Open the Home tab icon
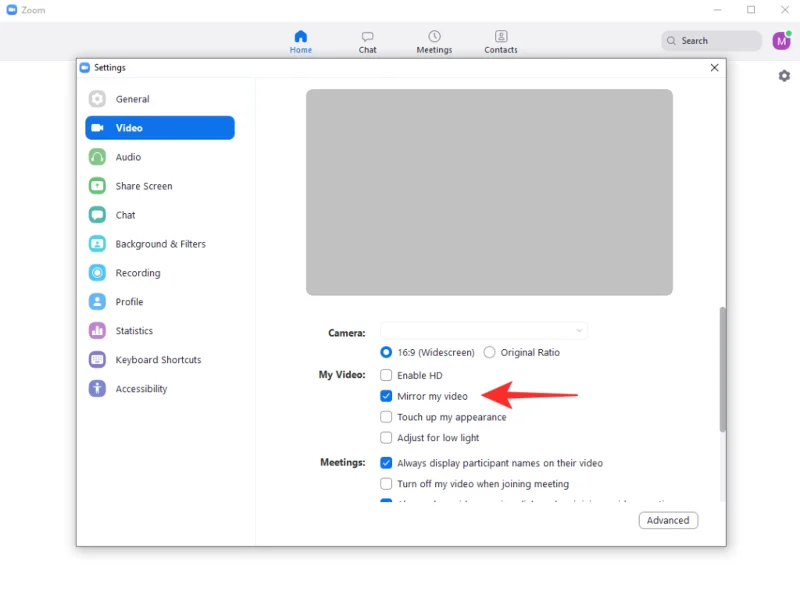800x595 pixels. tap(301, 37)
